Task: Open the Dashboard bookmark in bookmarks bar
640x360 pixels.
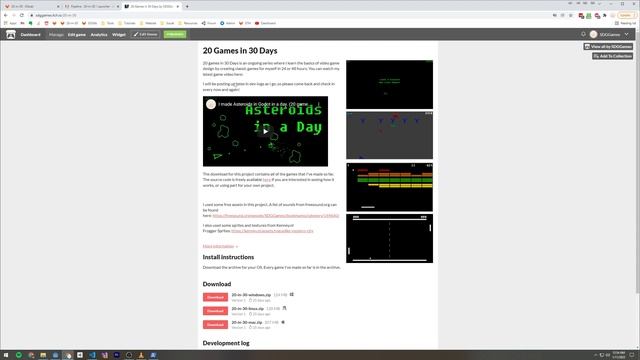Action: (266, 23)
